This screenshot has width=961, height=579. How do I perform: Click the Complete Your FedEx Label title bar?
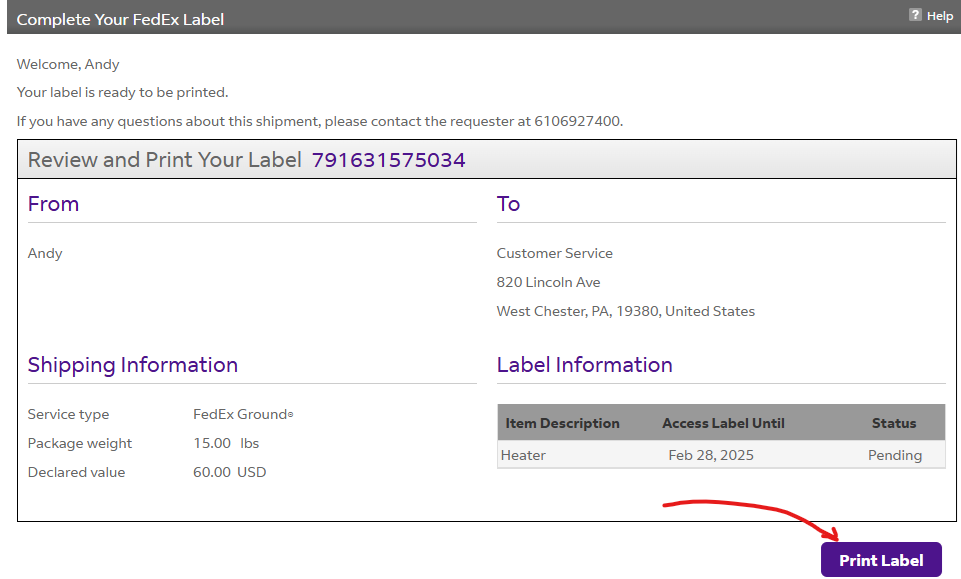point(119,18)
